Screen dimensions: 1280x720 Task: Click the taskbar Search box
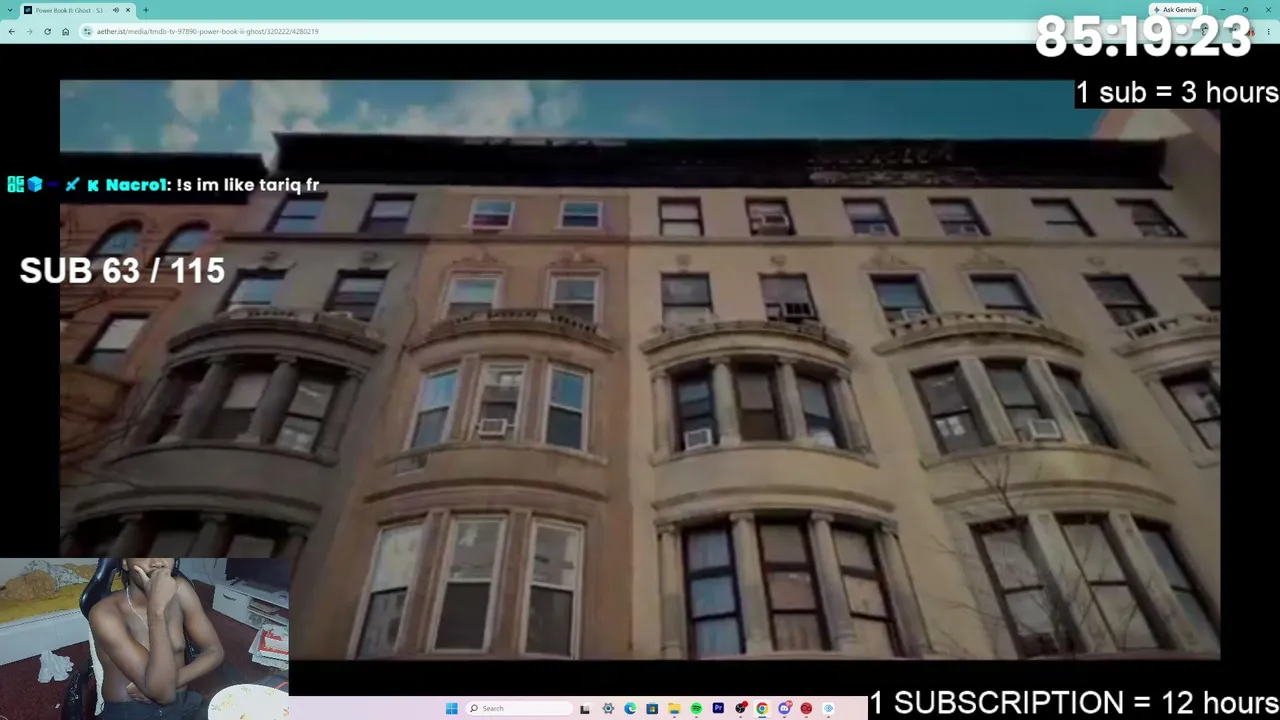(517, 709)
